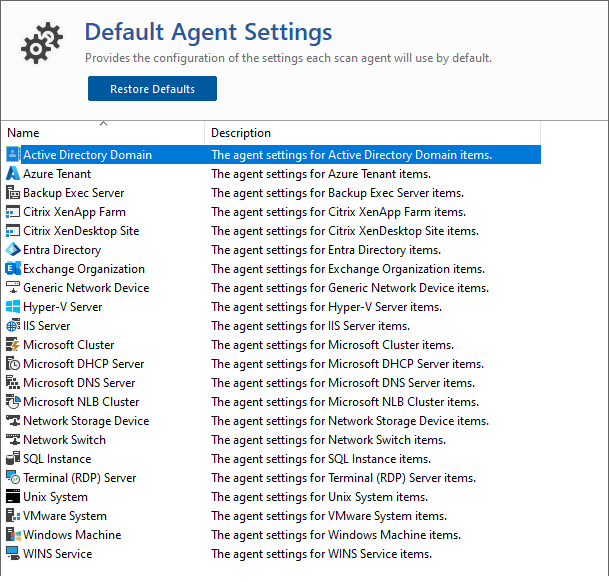The height and width of the screenshot is (582, 609).
Task: Select the Hyper-V Server Windows logo icon
Action: (13, 307)
